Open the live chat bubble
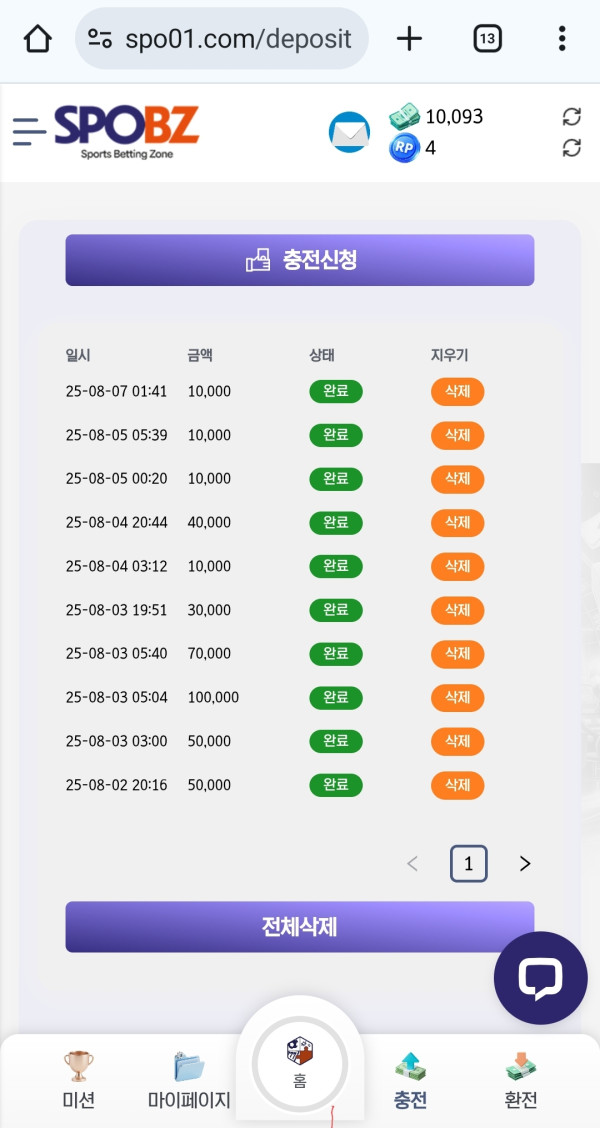The height and width of the screenshot is (1128, 600). point(540,978)
